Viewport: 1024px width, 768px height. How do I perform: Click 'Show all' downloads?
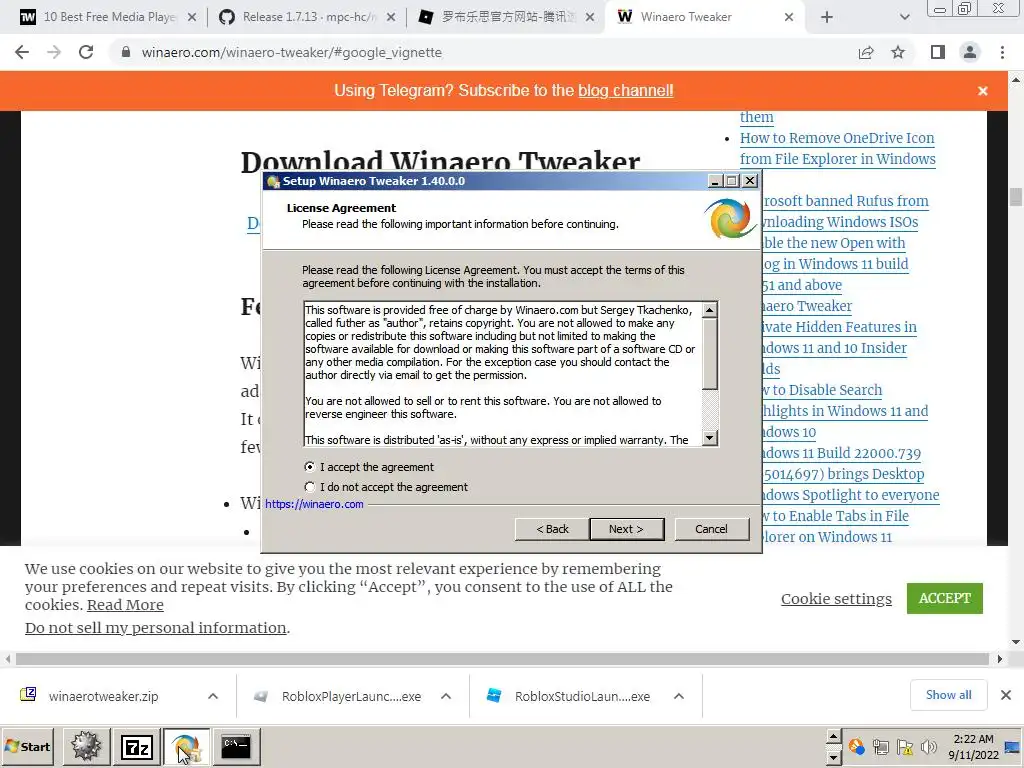tap(948, 695)
